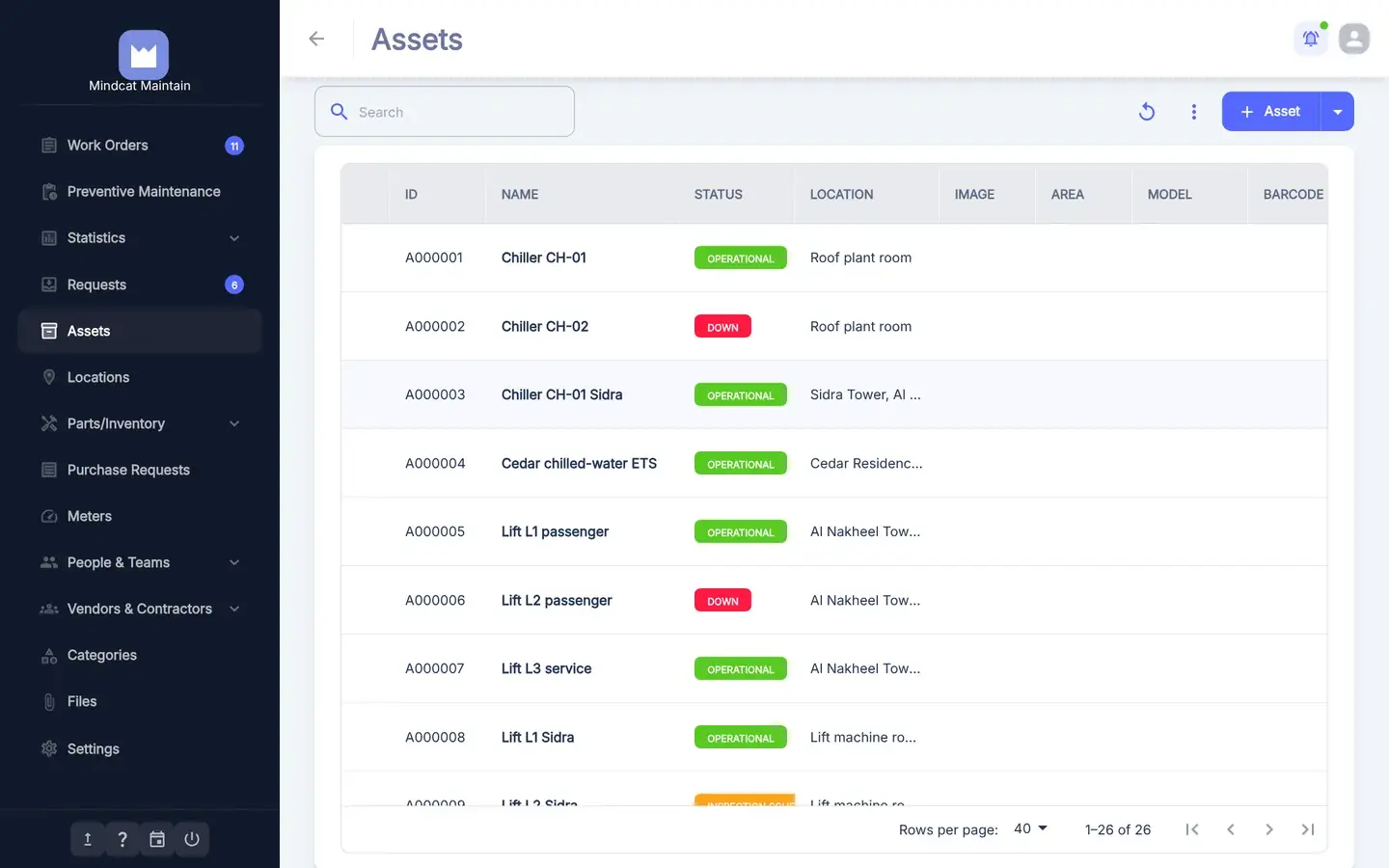The image size is (1389, 868).
Task: Open the Asset button dropdown arrow
Action: point(1338,112)
